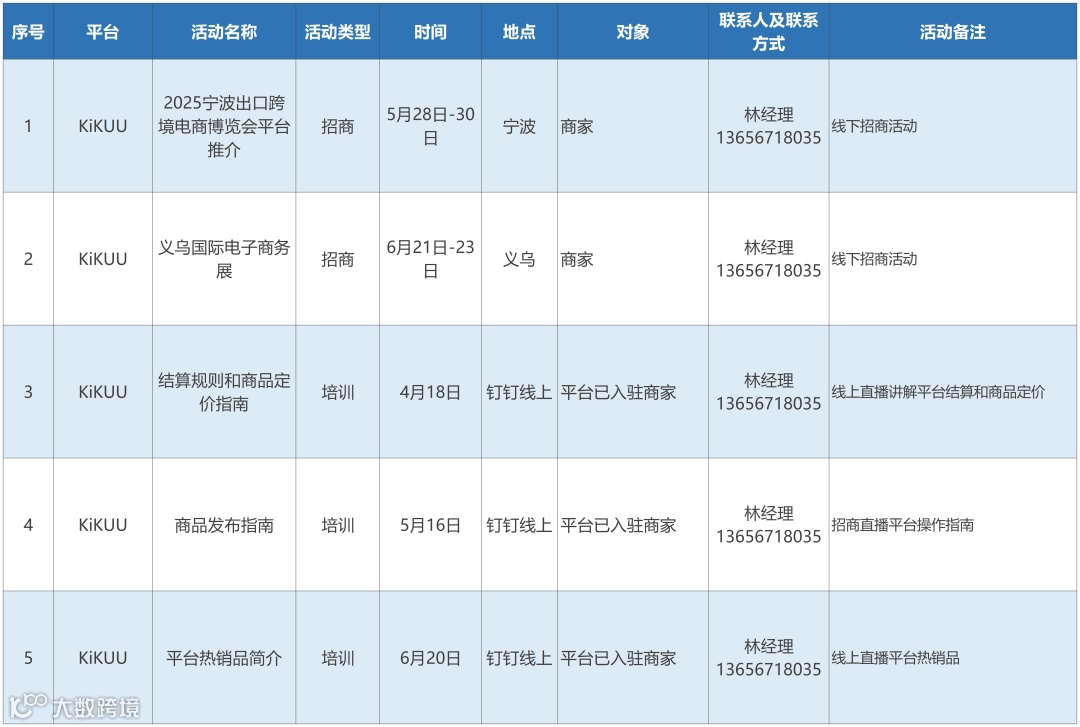Click the 平台 column header

(x=103, y=32)
